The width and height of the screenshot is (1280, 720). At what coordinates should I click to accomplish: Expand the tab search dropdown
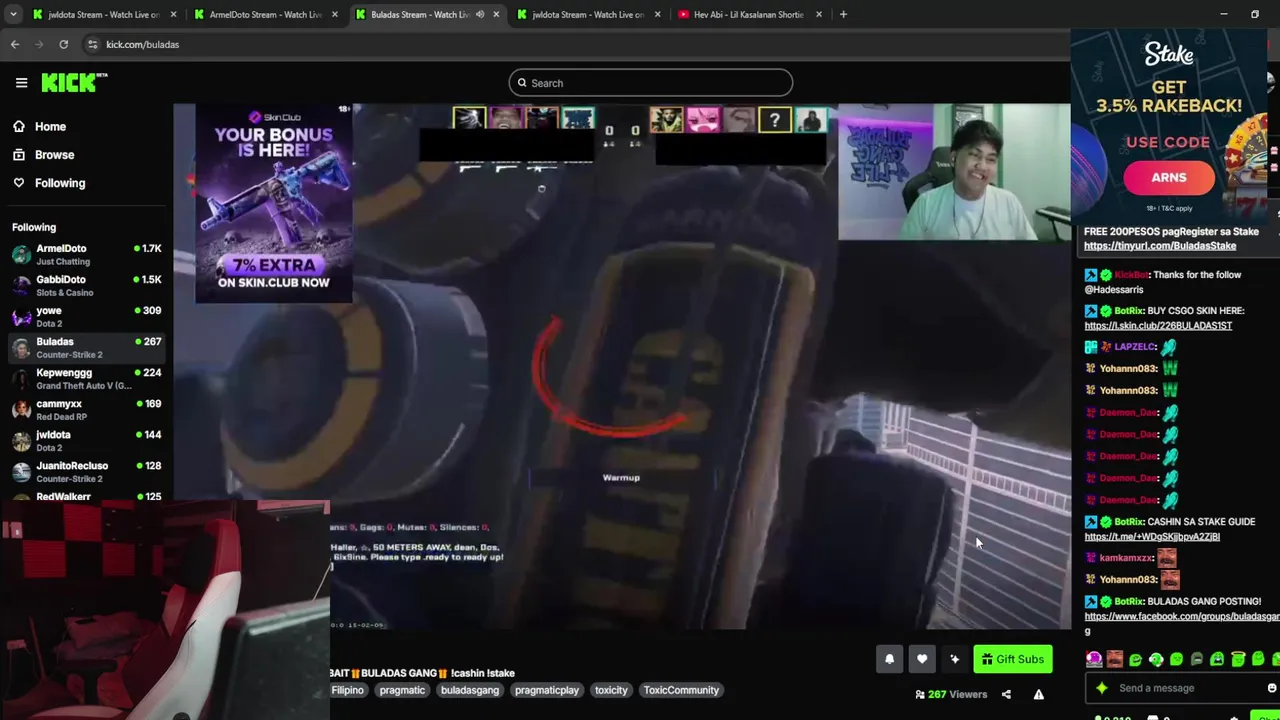pyautogui.click(x=13, y=15)
